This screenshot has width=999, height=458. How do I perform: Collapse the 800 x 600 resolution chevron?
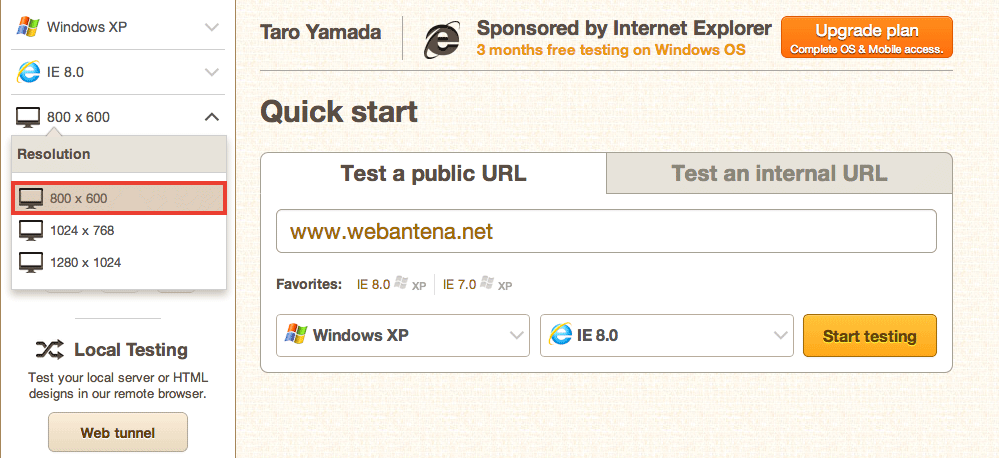212,117
